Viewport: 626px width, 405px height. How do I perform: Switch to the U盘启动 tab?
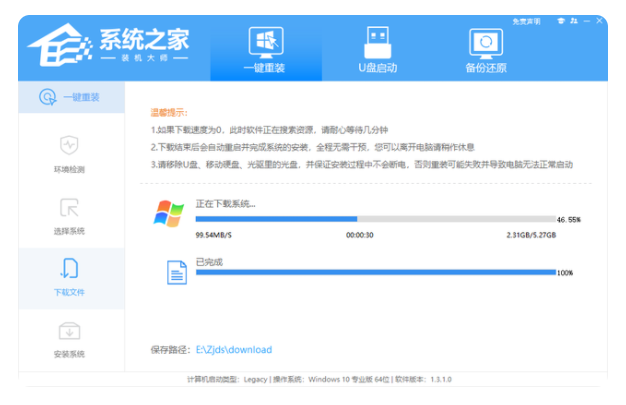point(378,50)
